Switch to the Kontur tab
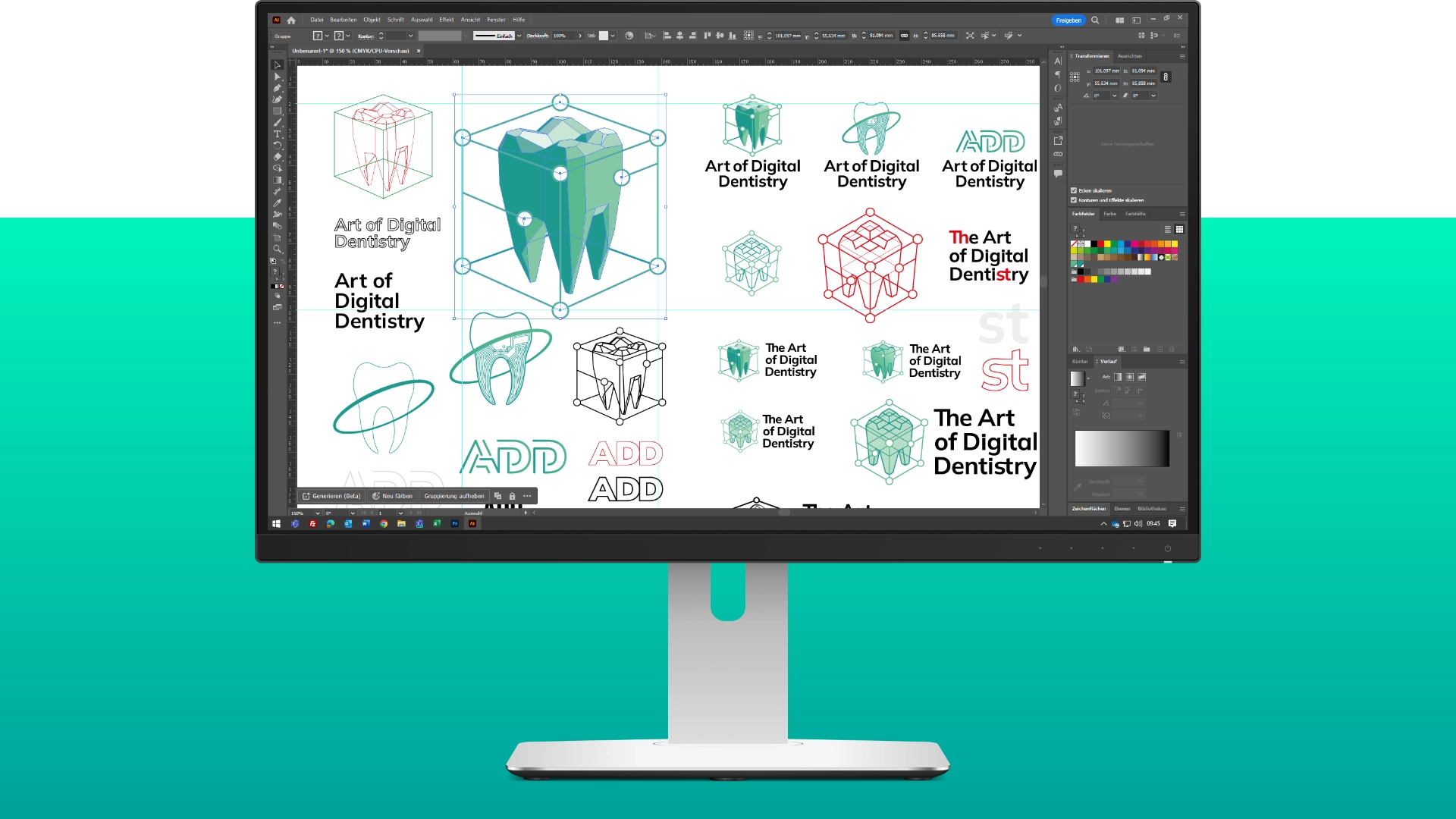The width and height of the screenshot is (1456, 819). pyautogui.click(x=1080, y=362)
